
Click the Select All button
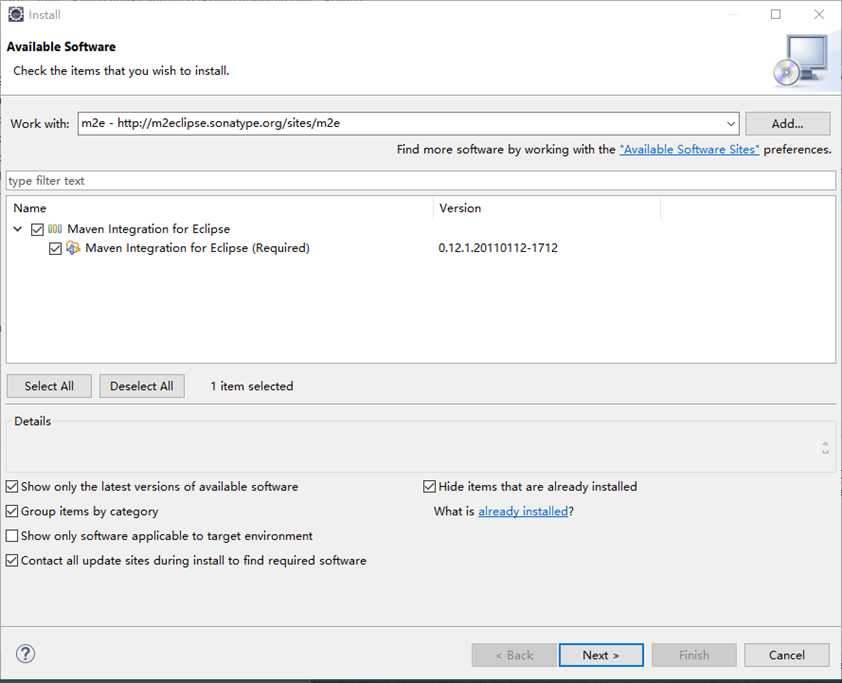[49, 386]
